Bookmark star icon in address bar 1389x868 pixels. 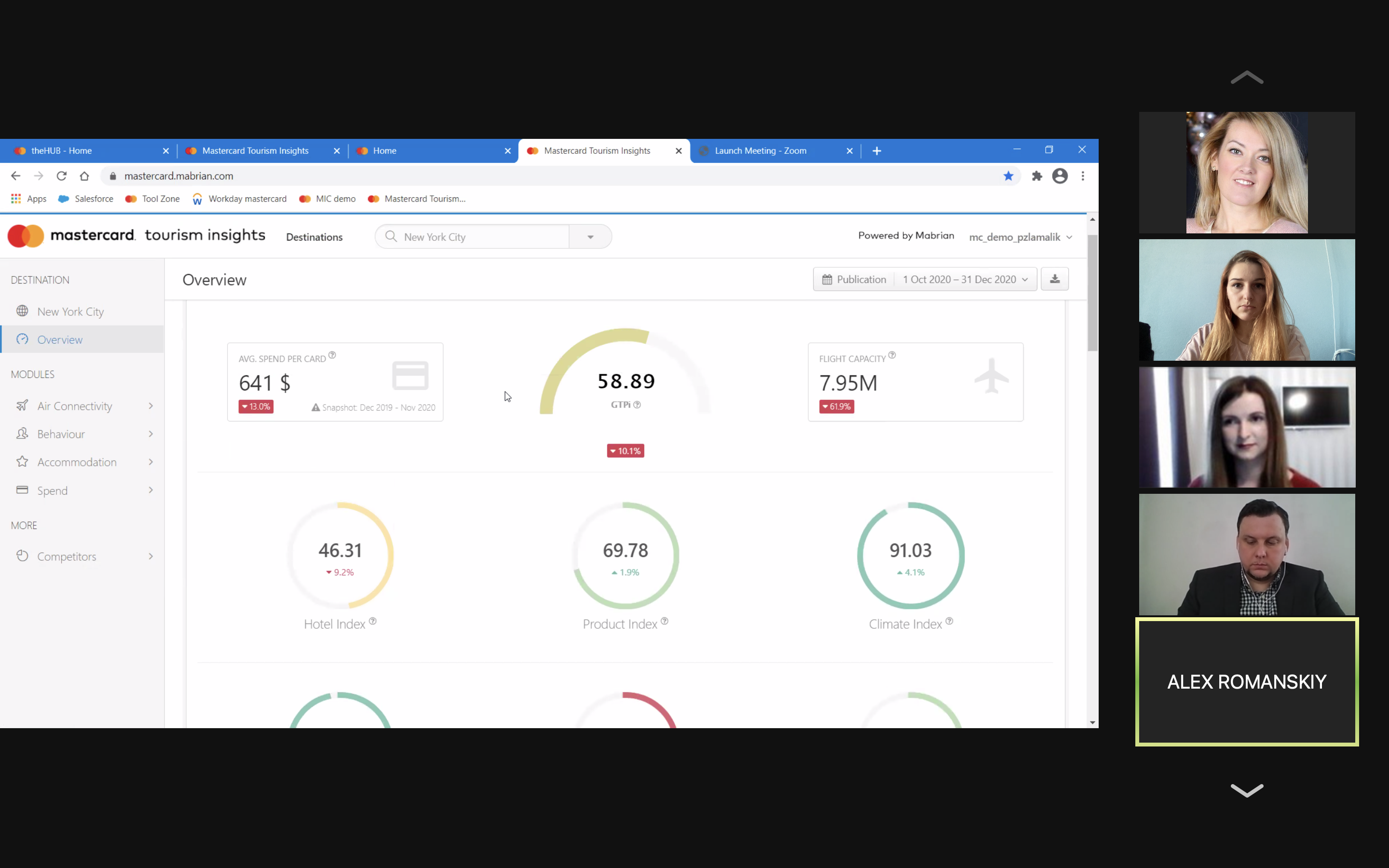(1008, 176)
